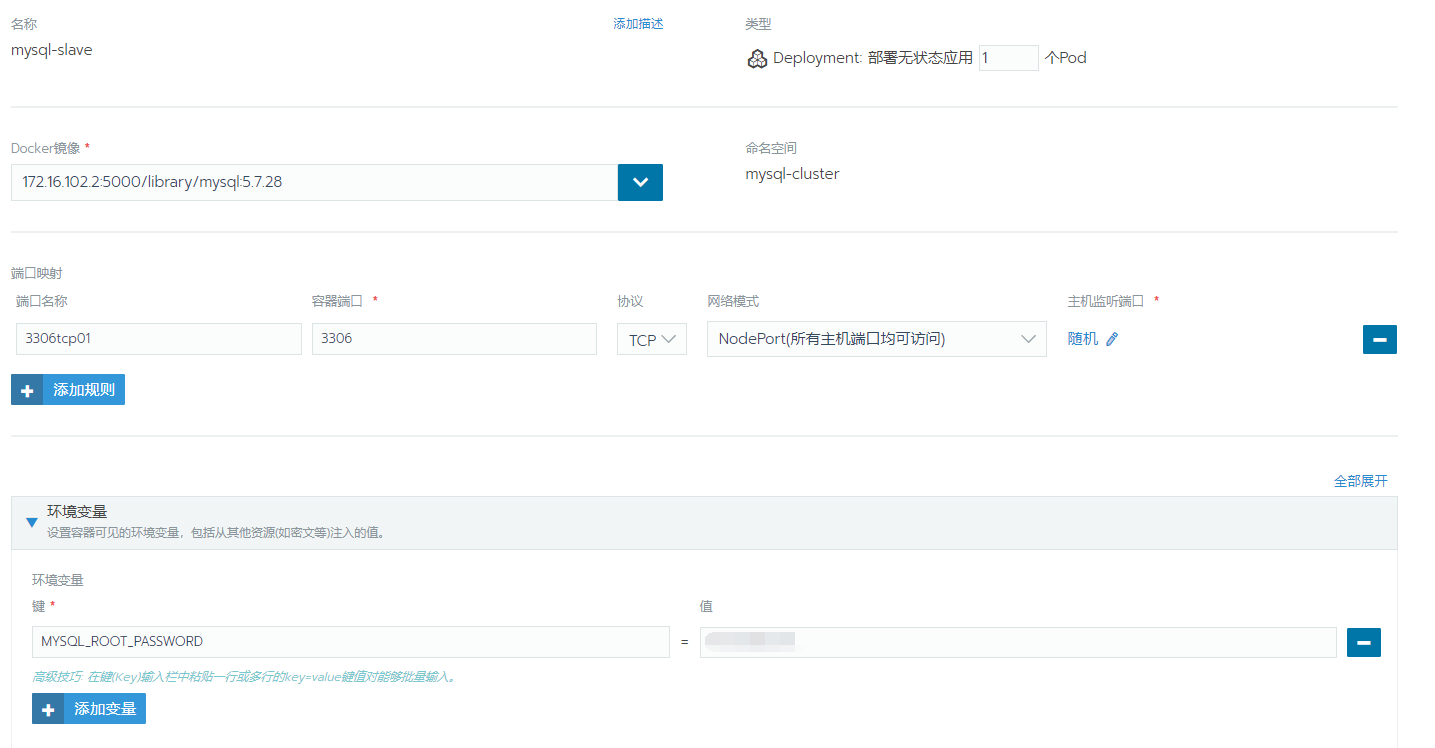
Task: Click the 添加规则 button
Action: tap(68, 390)
